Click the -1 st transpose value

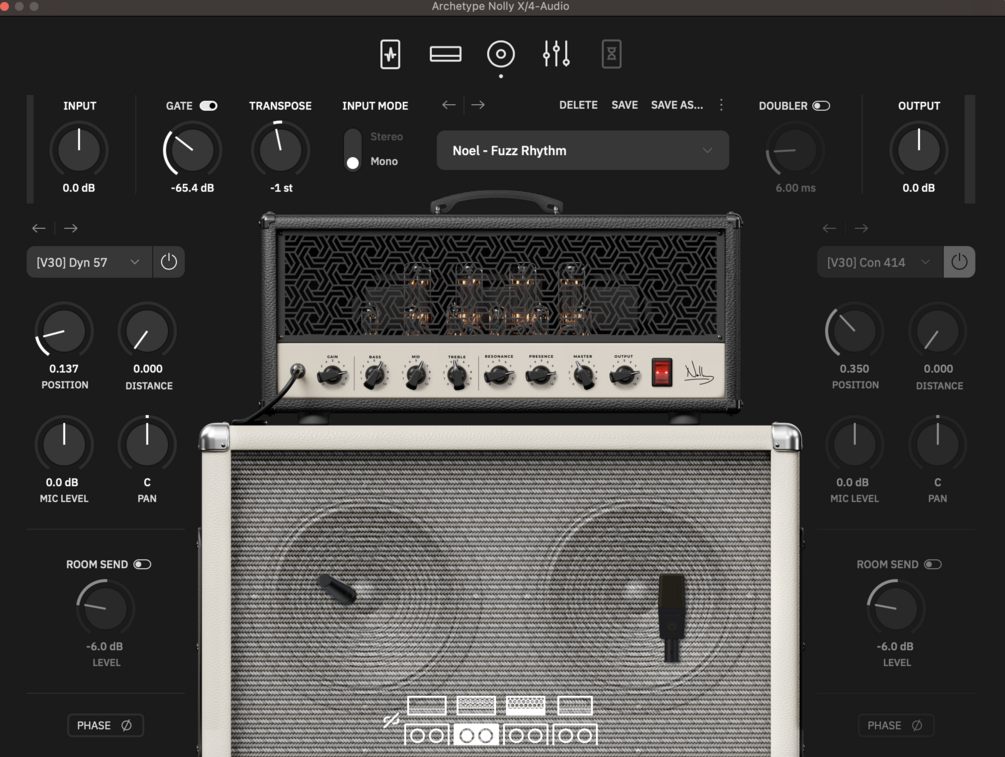281,188
